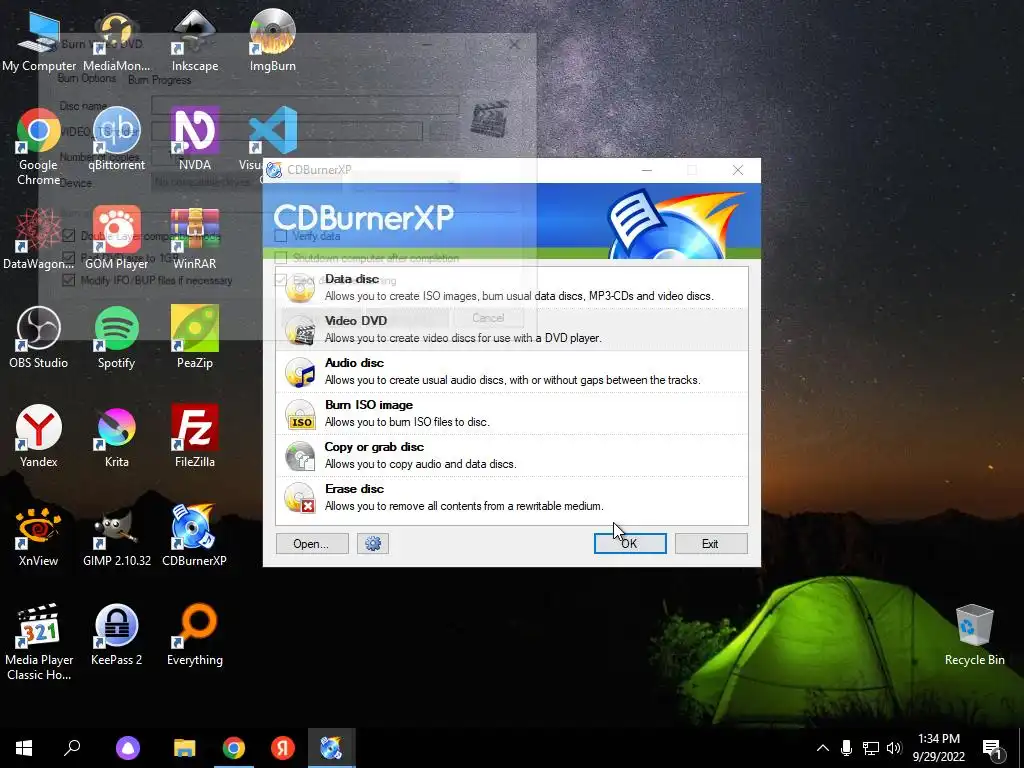The image size is (1024, 768).
Task: Open the notification center icon
Action: (992, 749)
